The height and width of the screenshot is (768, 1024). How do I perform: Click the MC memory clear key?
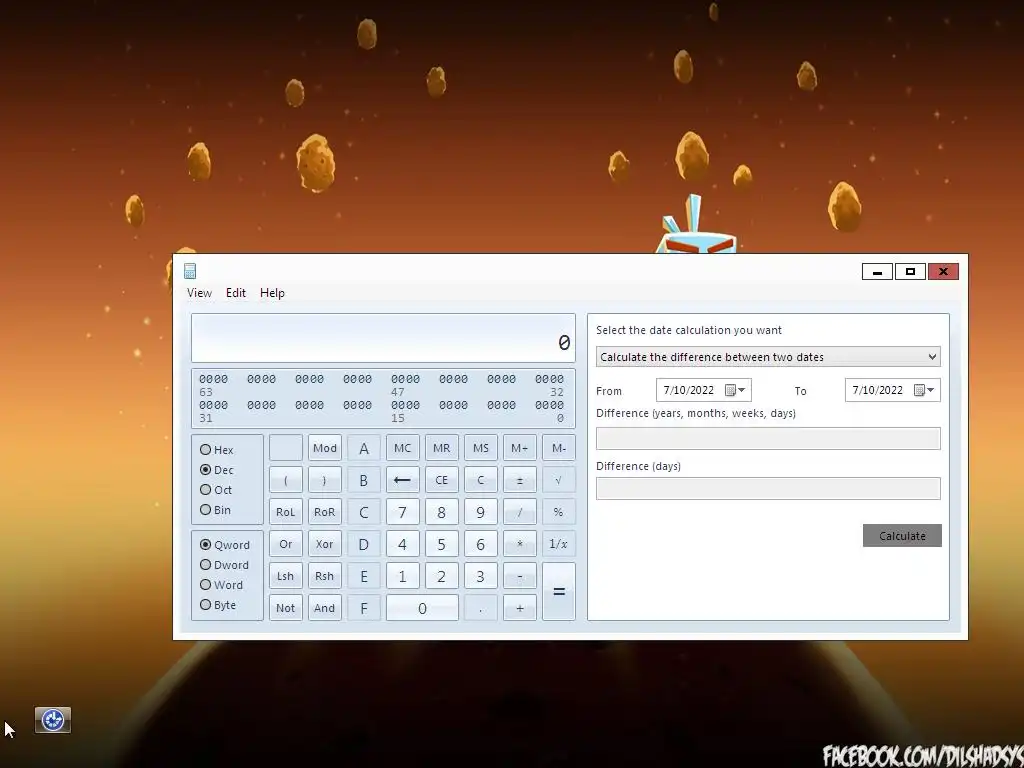coord(402,448)
